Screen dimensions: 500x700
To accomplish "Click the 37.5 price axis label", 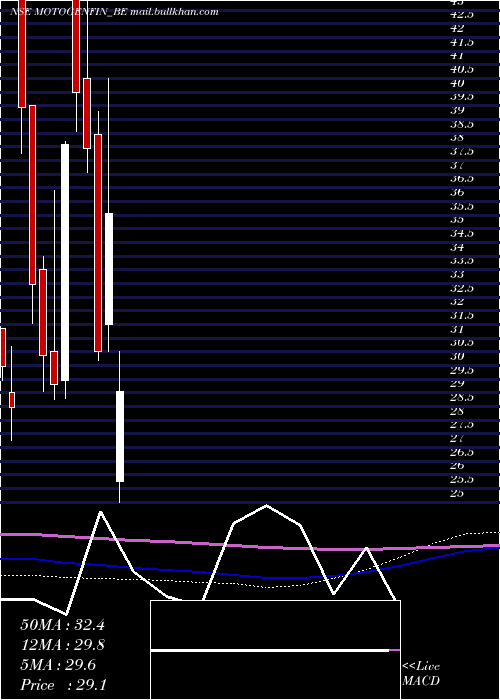I will tap(462, 151).
